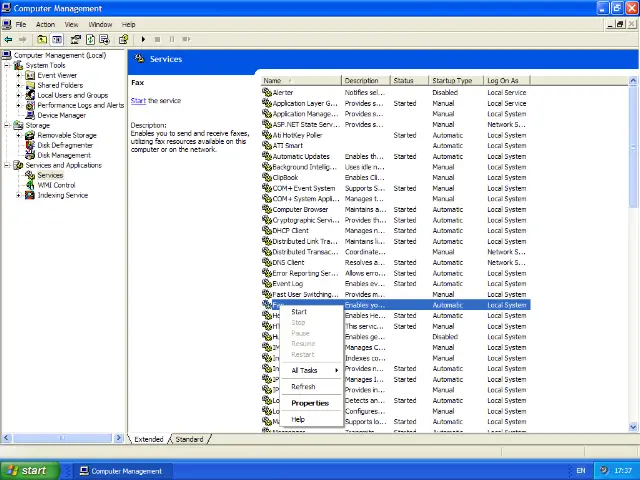Click the gear icon beside Alerter service
This screenshot has height=480, width=640.
pyautogui.click(x=267, y=92)
